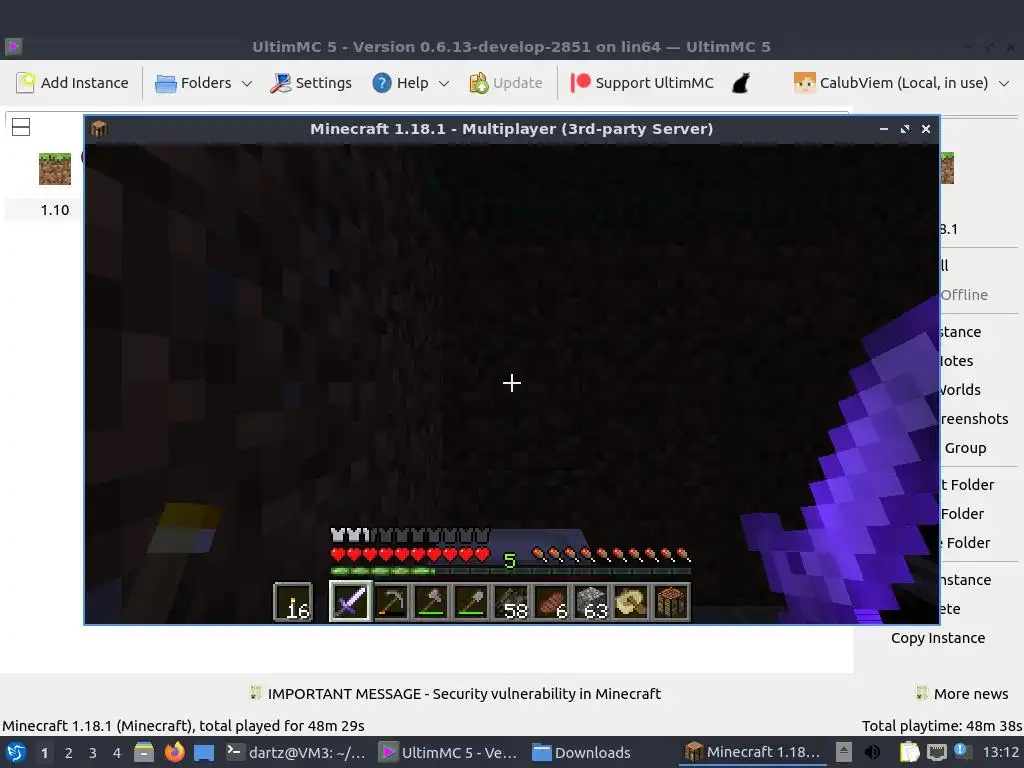Click Support UltimMC Patreon button
Image resolution: width=1024 pixels, height=768 pixels.
pyautogui.click(x=642, y=83)
